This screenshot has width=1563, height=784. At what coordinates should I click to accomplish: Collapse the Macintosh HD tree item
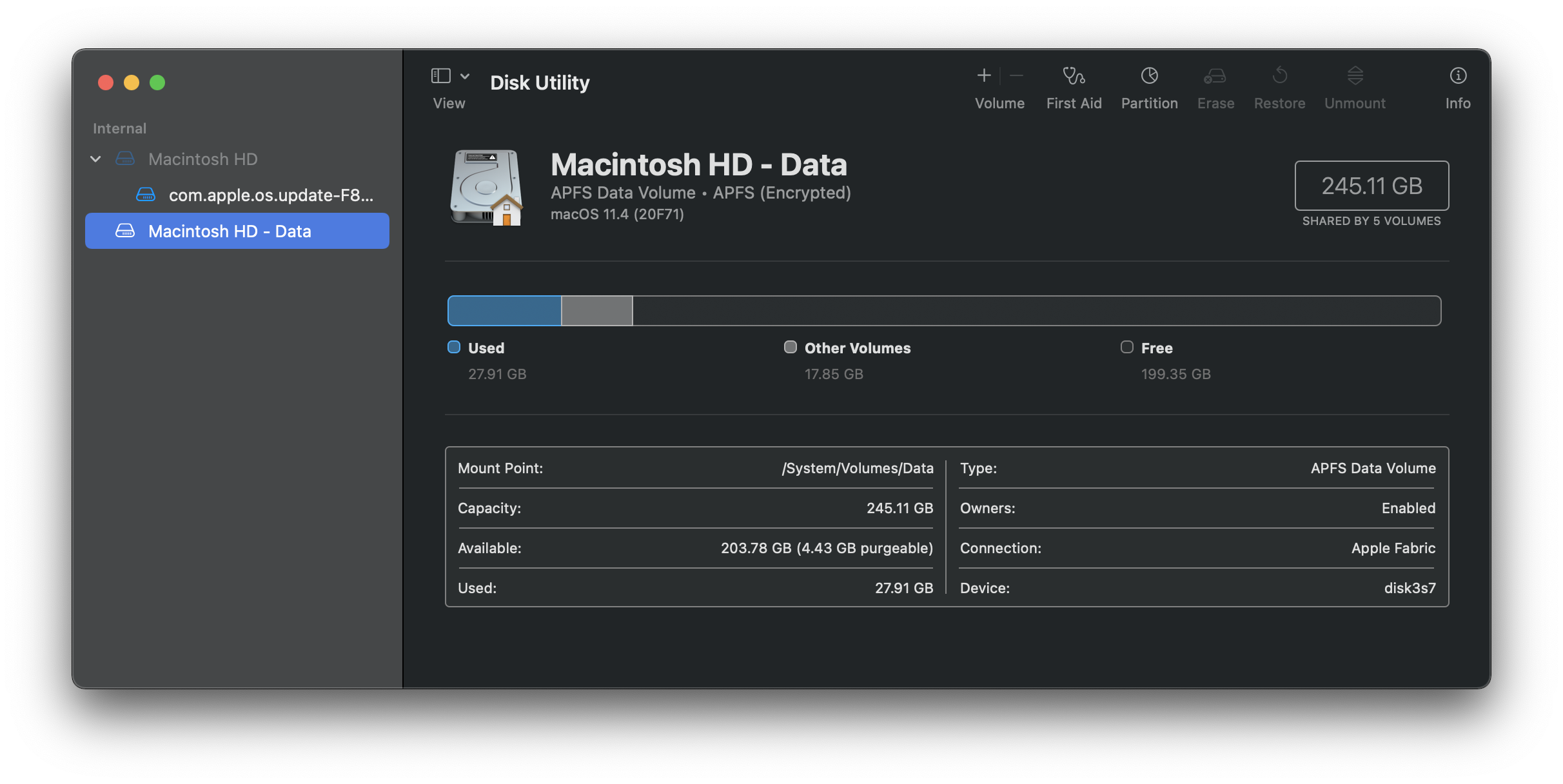click(97, 158)
